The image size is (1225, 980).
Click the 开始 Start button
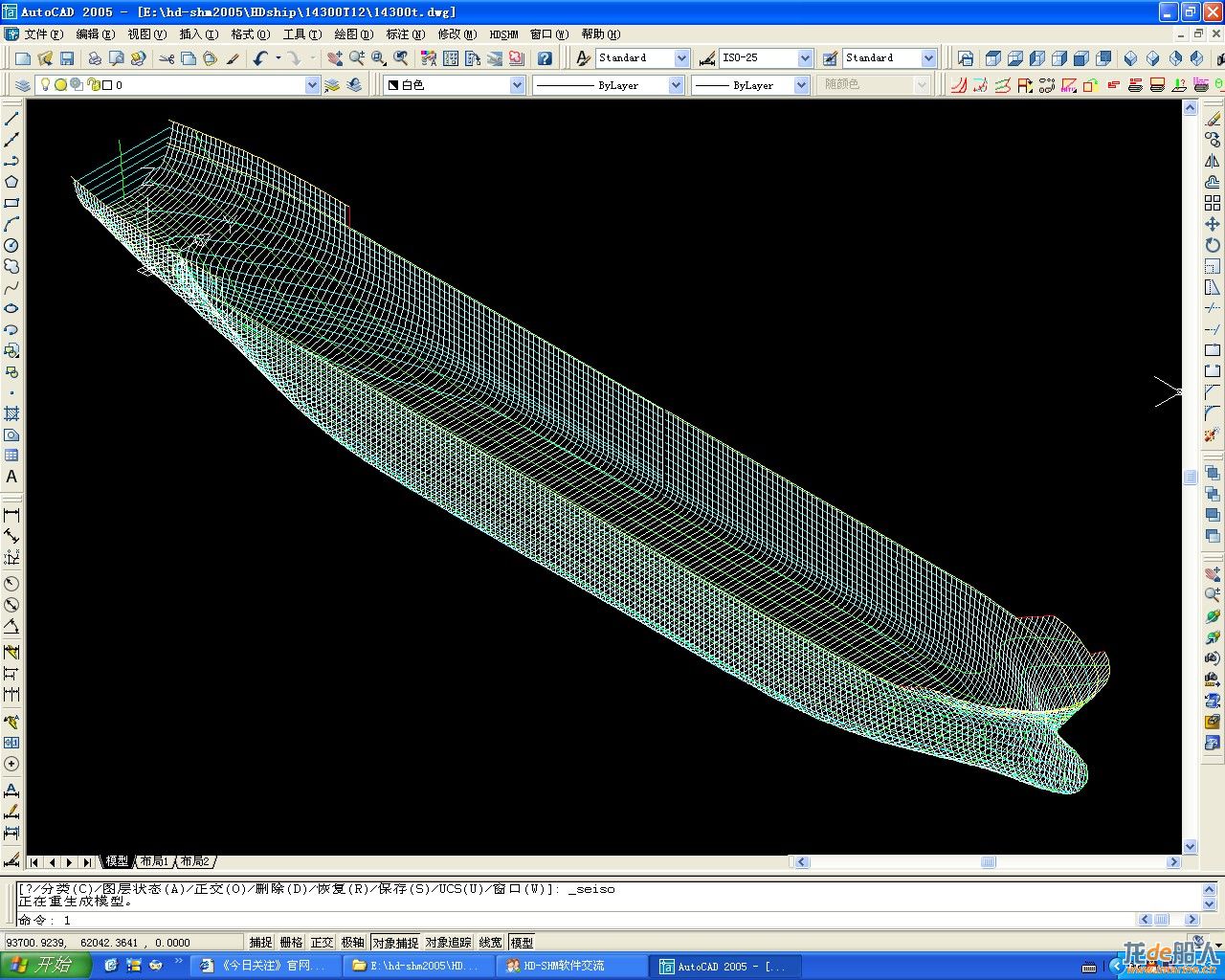44,965
